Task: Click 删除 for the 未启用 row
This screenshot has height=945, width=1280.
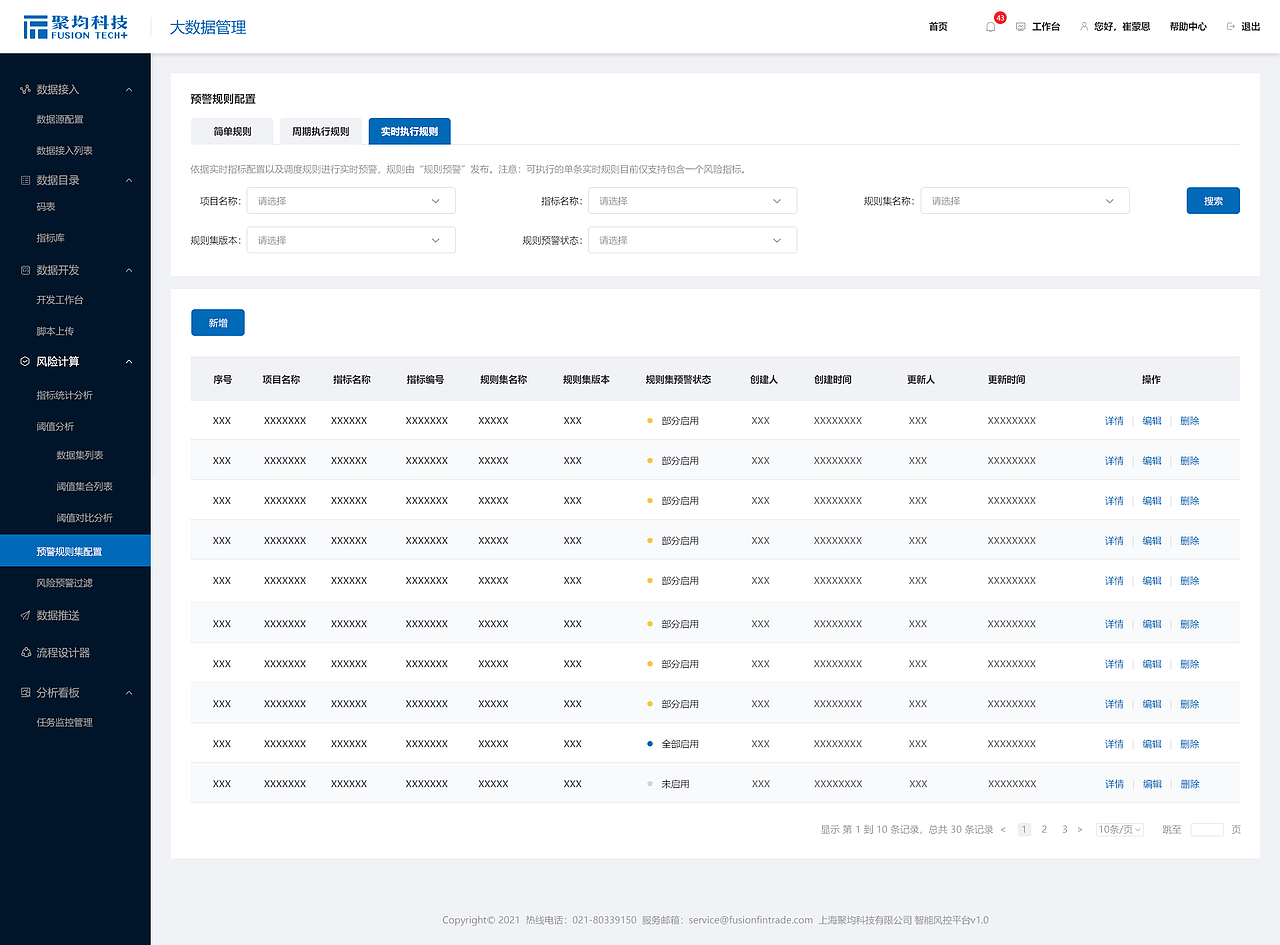Action: 1189,784
